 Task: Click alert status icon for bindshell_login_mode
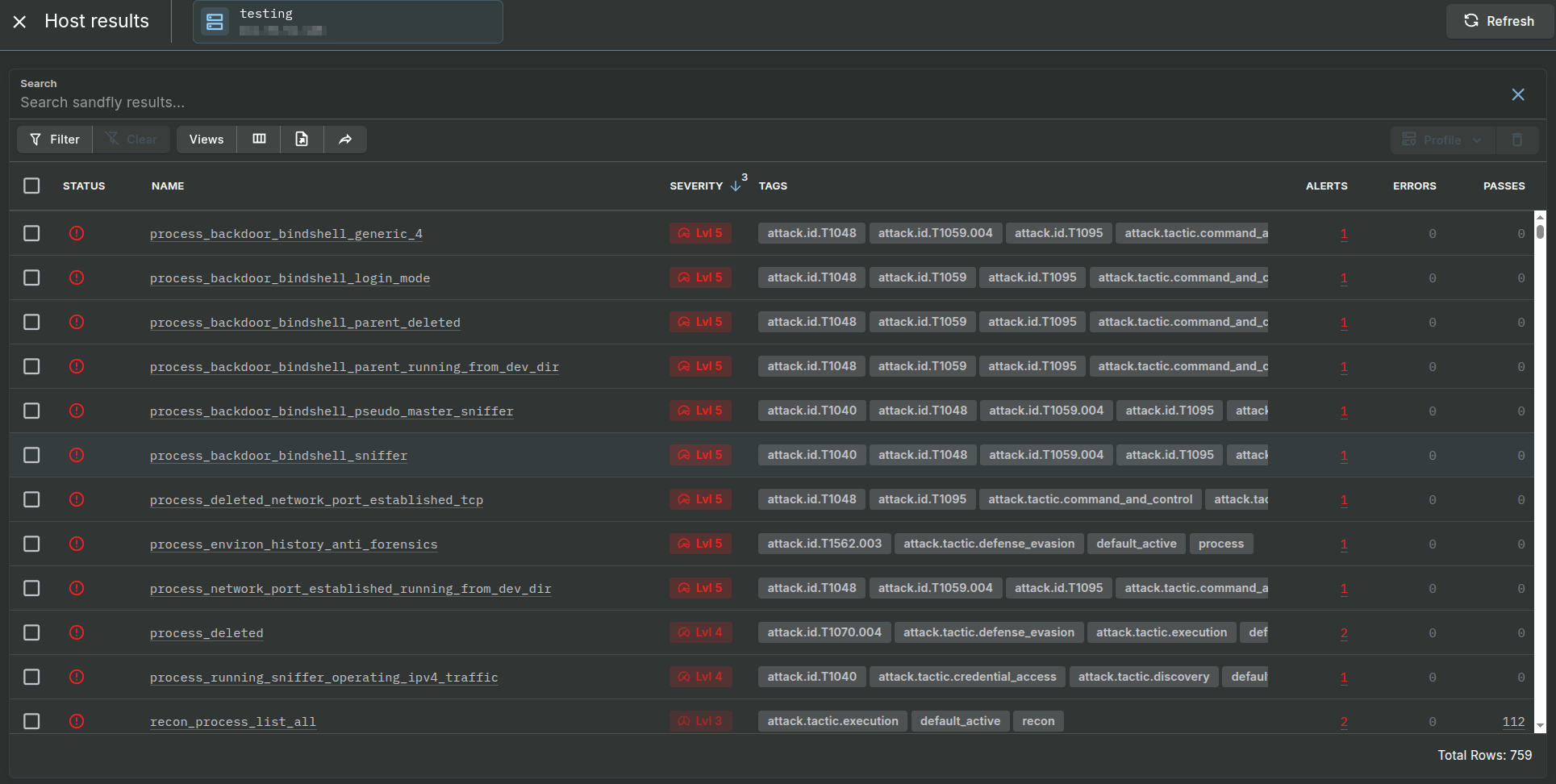tap(77, 277)
